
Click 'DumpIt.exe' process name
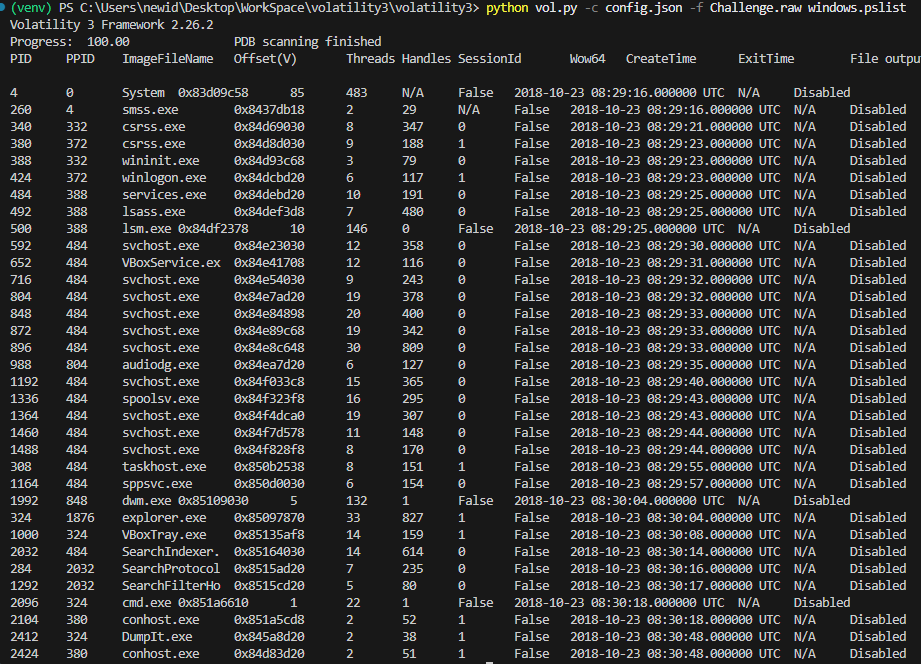[x=157, y=637]
